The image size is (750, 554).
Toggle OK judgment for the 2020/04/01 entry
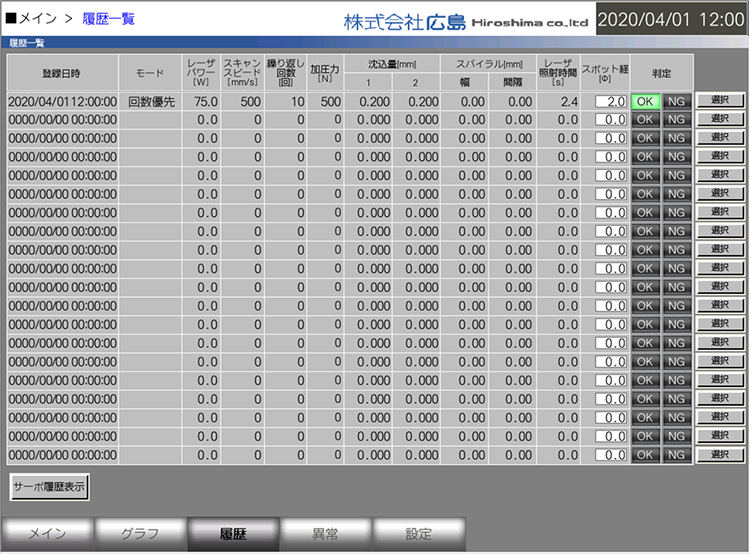pos(645,101)
